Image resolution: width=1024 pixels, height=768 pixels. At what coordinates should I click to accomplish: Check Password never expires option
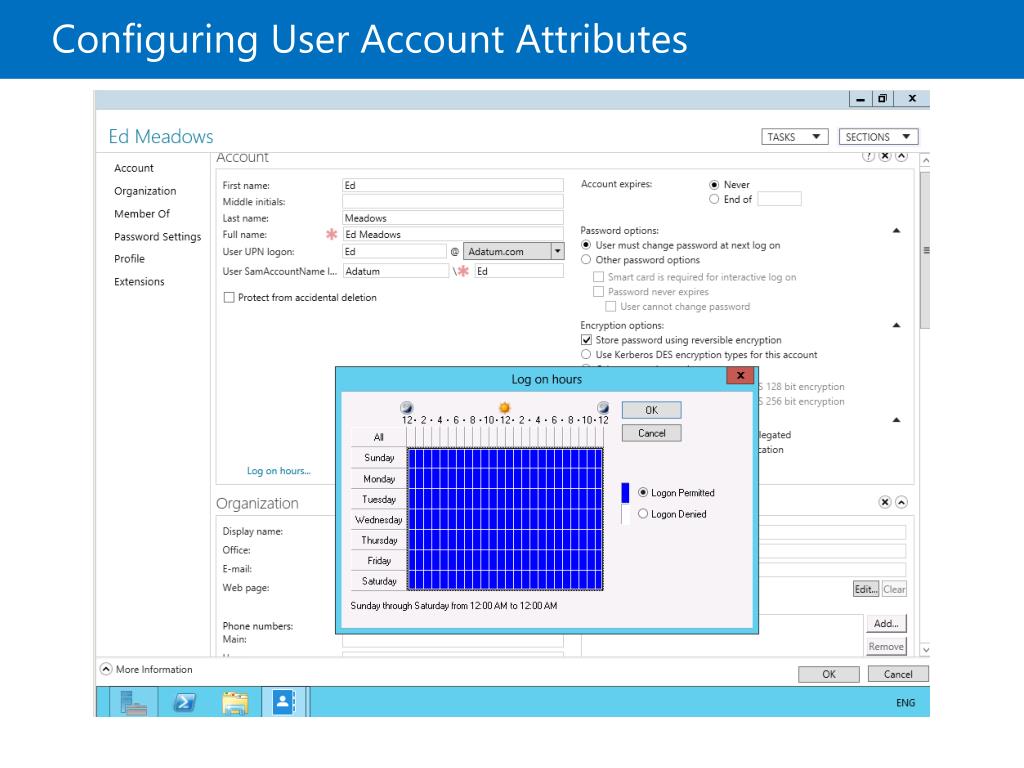(x=598, y=291)
